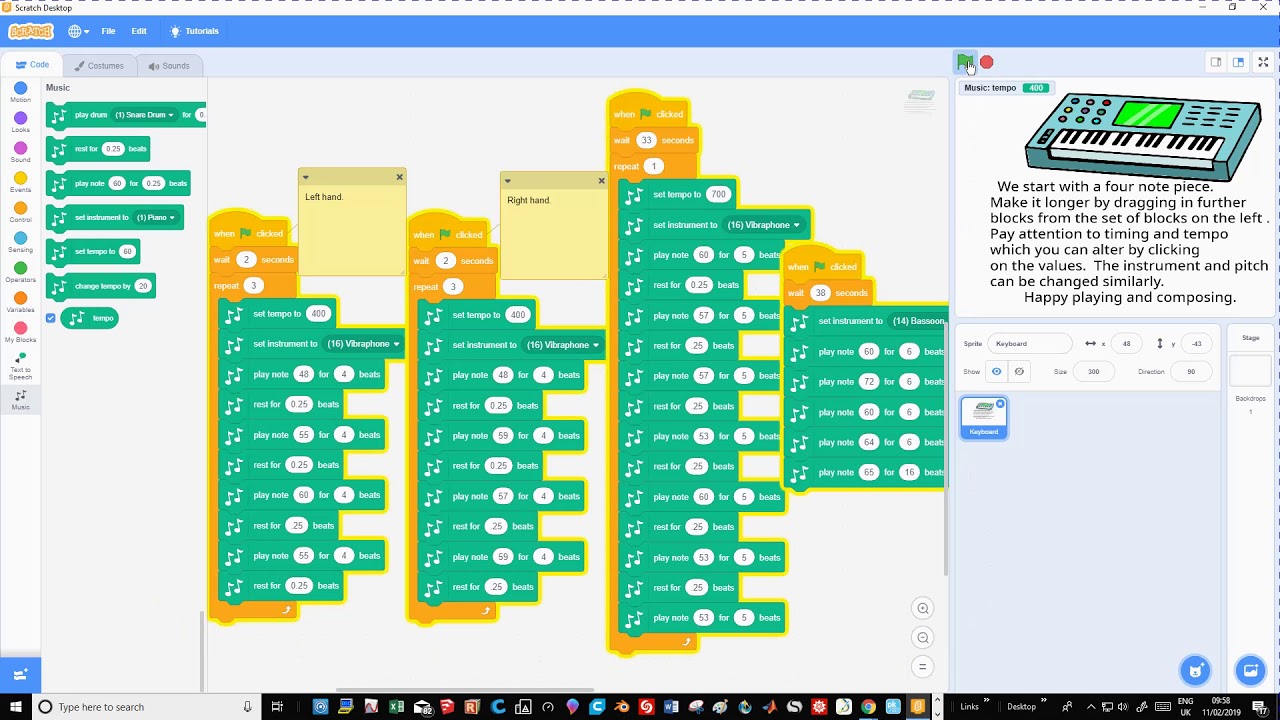Switch to the Costumes tab
The width and height of the screenshot is (1280, 720).
point(98,66)
